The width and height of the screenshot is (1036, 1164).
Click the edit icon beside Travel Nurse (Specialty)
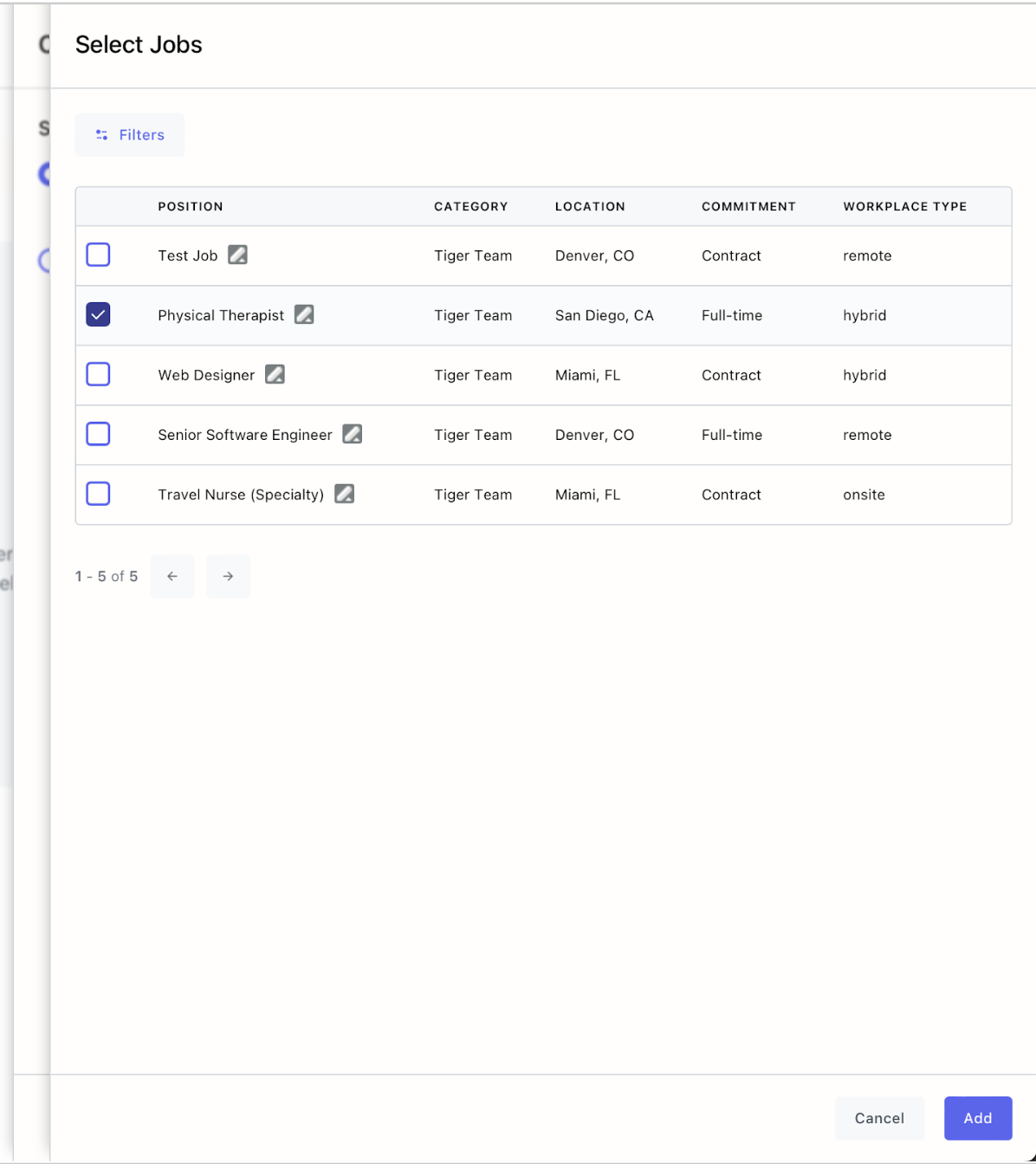(x=344, y=494)
